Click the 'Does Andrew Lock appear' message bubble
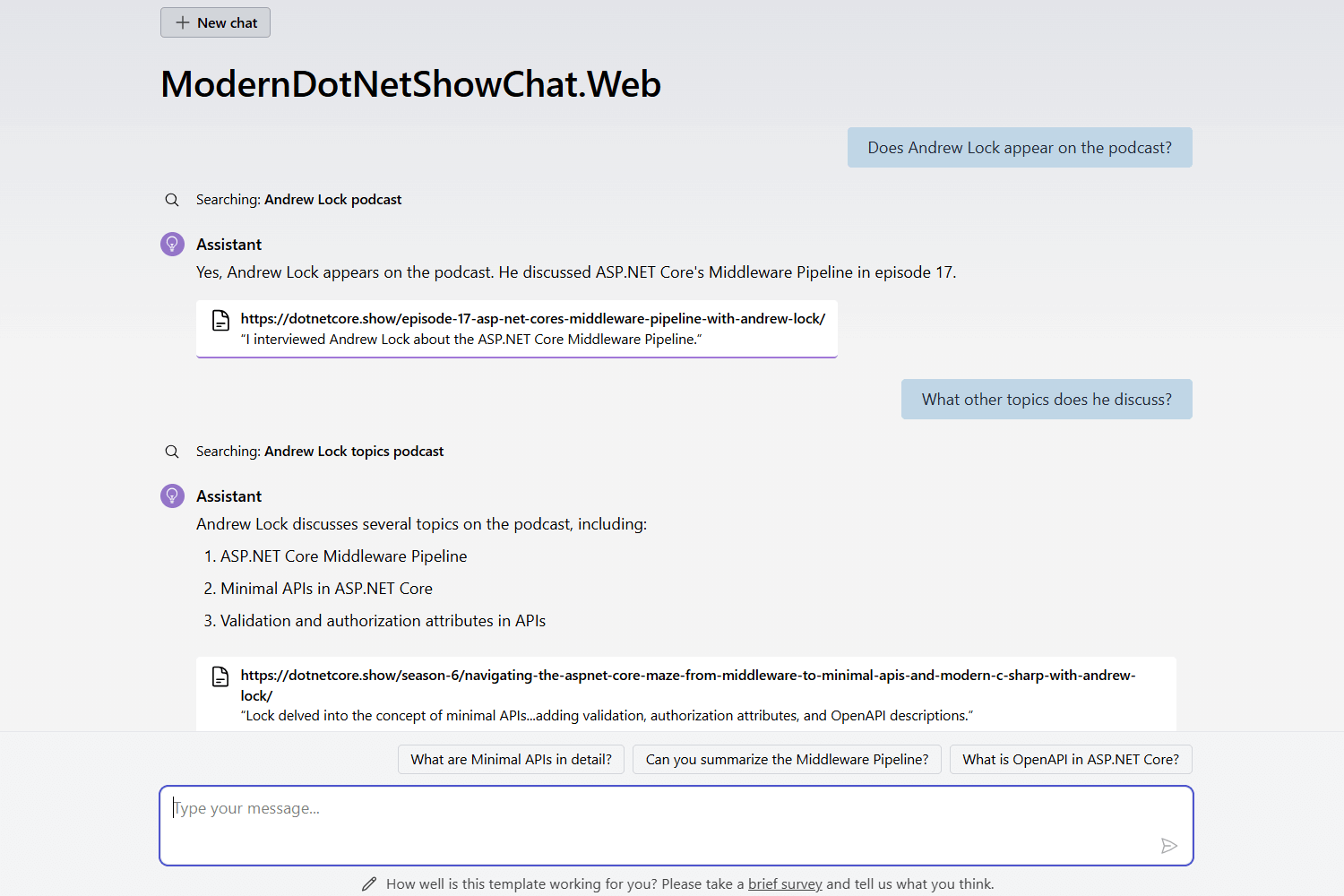Screen dimensions: 1344x896 pyautogui.click(x=1020, y=147)
